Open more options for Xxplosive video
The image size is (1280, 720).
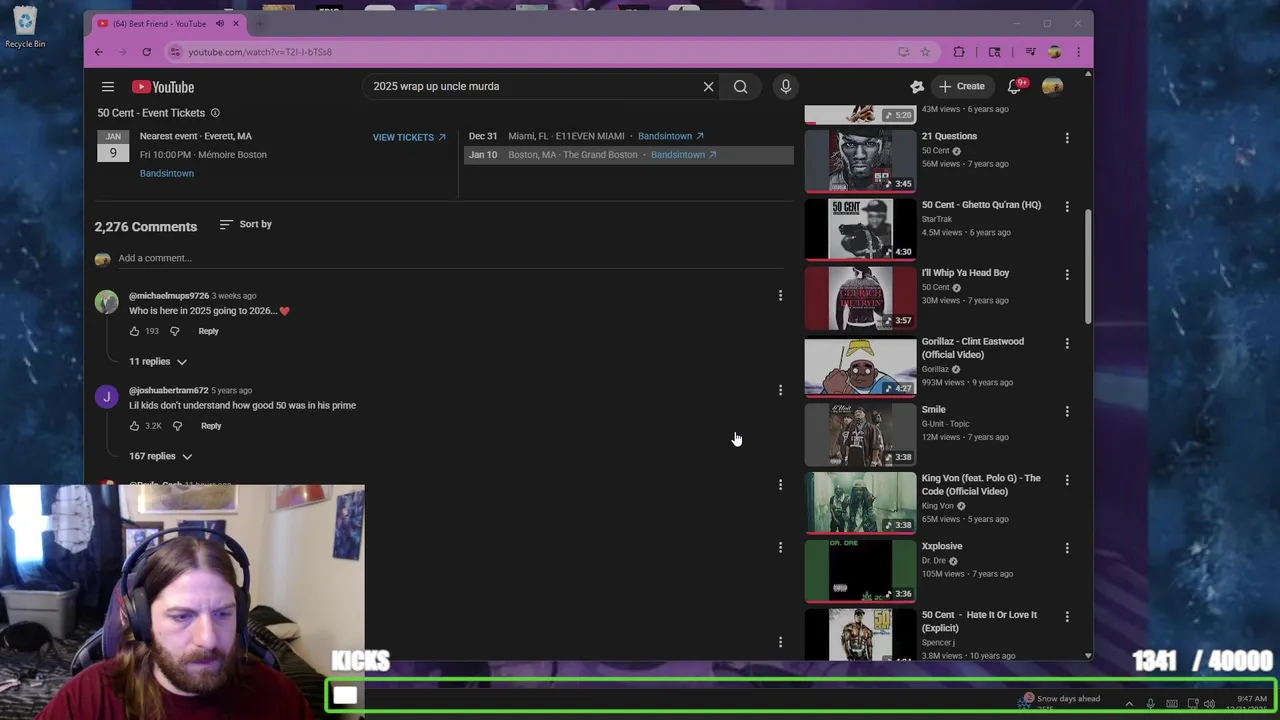pos(1067,548)
